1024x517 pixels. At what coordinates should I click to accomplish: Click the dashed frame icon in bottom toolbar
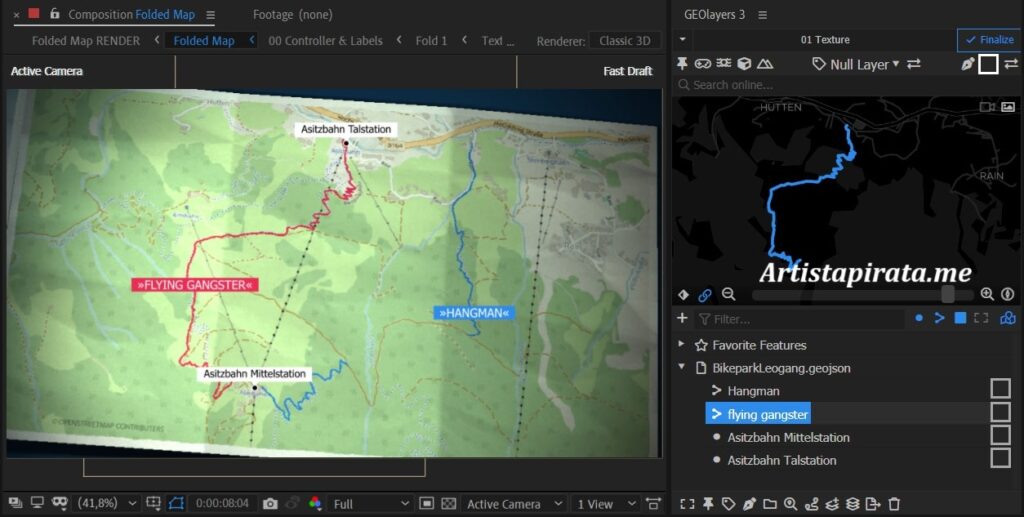687,503
